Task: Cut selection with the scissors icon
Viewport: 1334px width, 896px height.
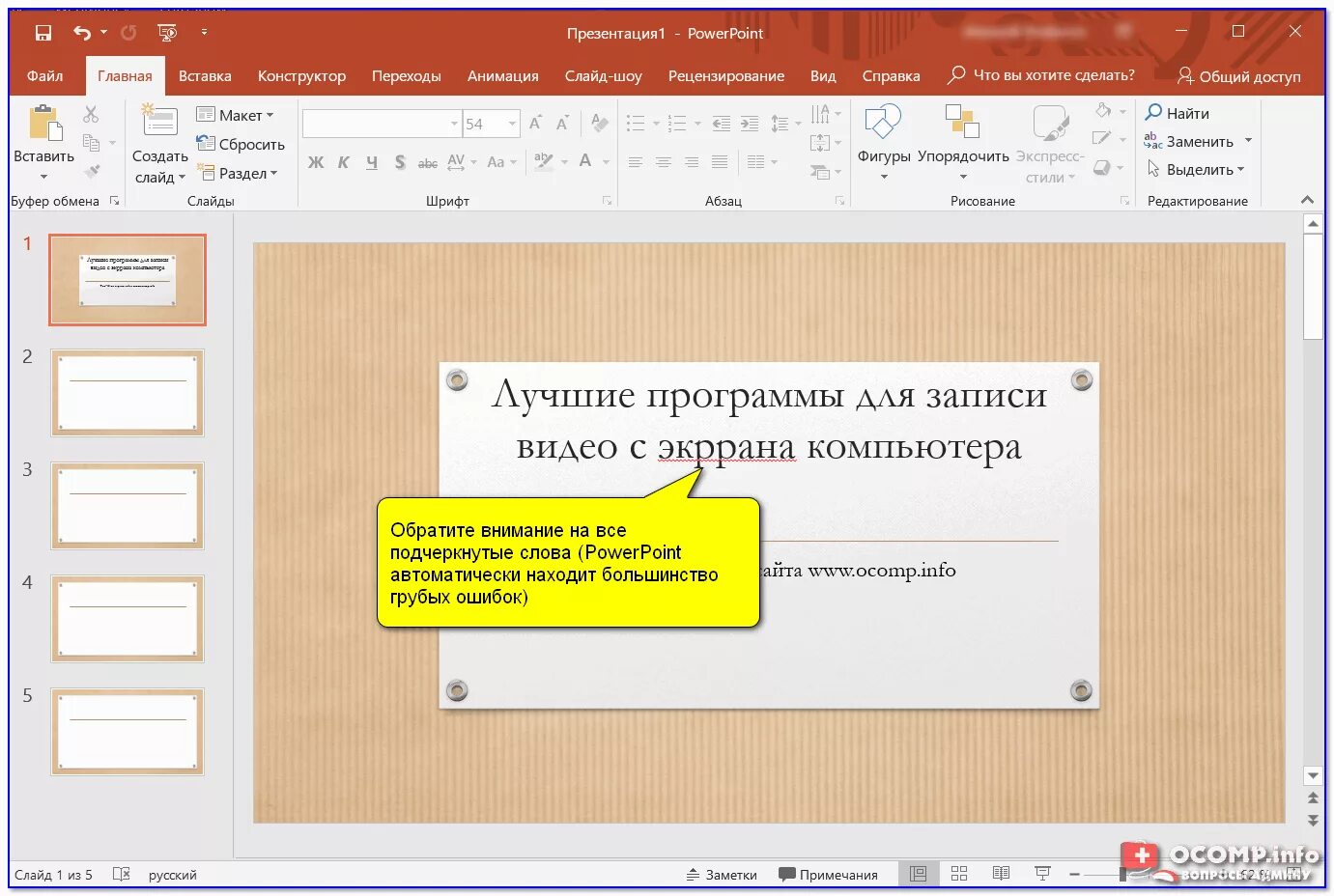Action: click(x=91, y=114)
